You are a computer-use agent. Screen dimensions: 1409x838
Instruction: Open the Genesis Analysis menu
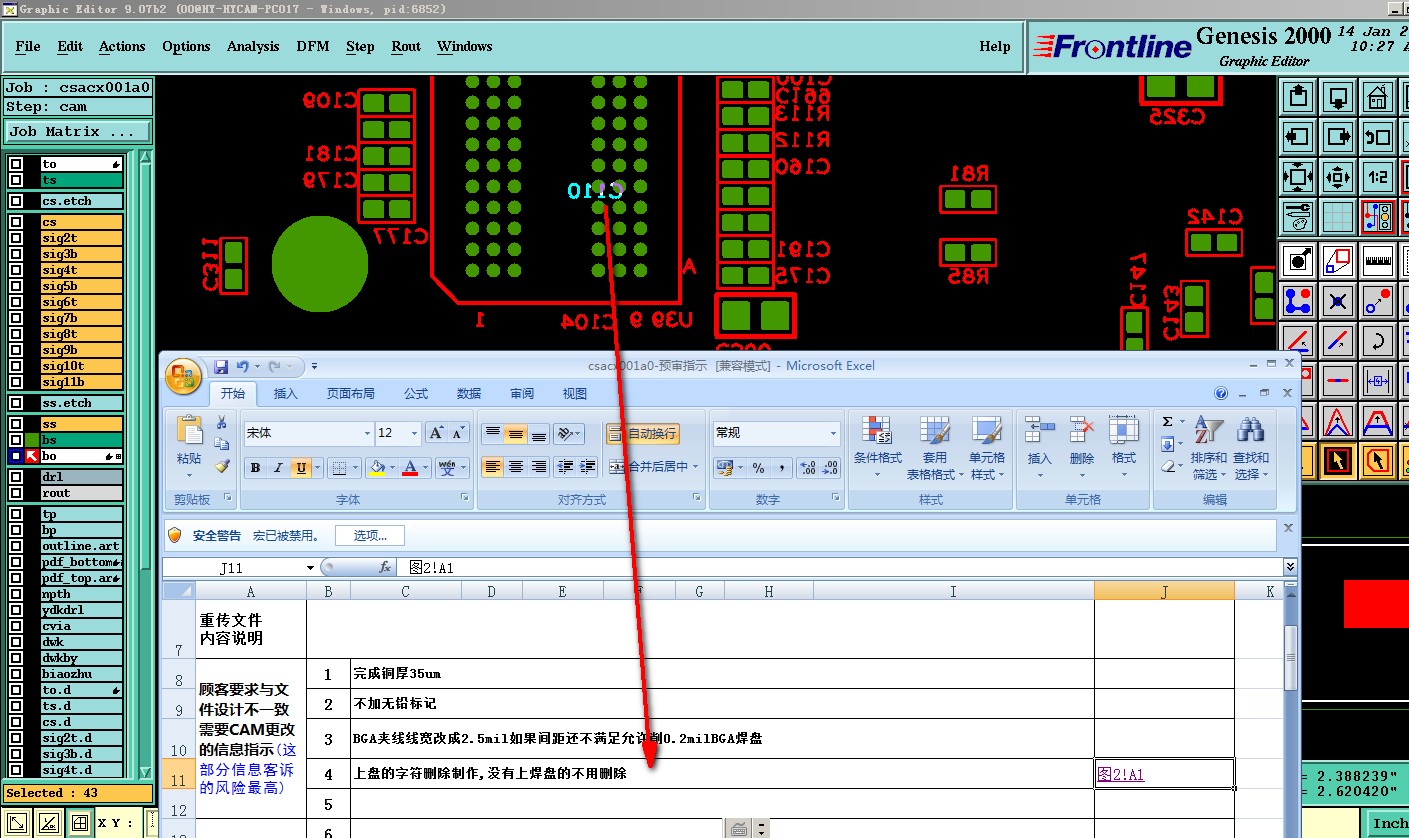[253, 46]
